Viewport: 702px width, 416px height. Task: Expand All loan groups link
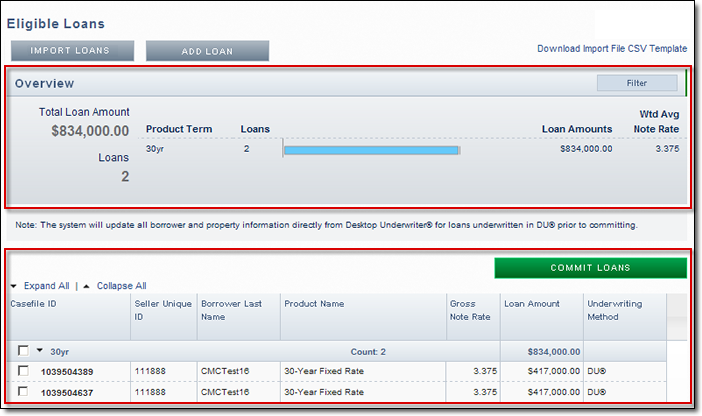pos(46,286)
